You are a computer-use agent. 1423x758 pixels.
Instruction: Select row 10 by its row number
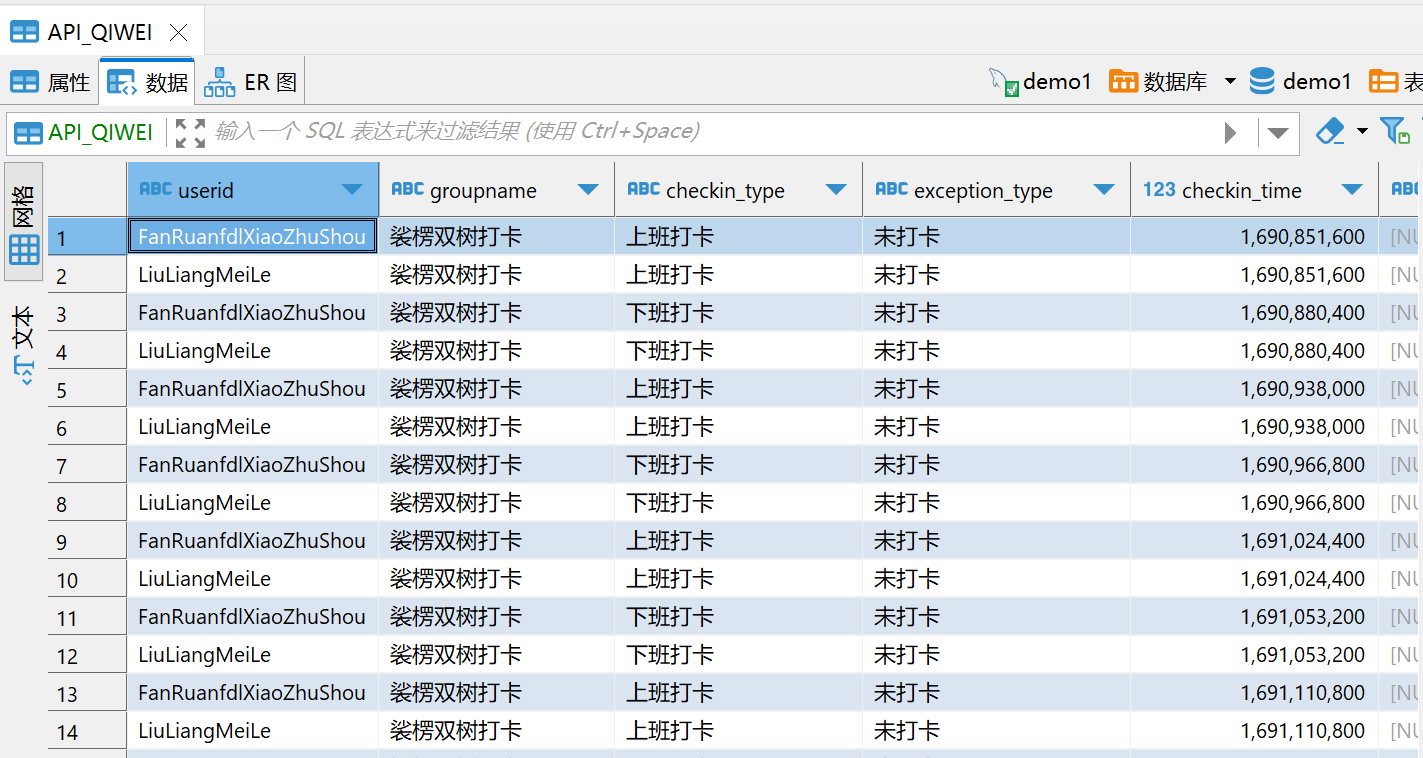[x=87, y=579]
